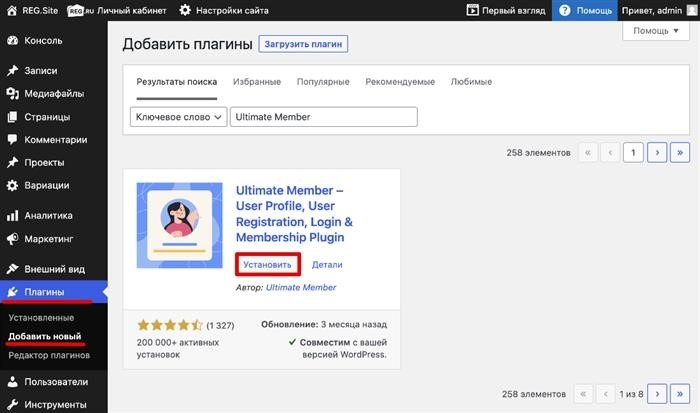Click the Инструменты wrench icon
700x413 pixels.
pos(12,405)
